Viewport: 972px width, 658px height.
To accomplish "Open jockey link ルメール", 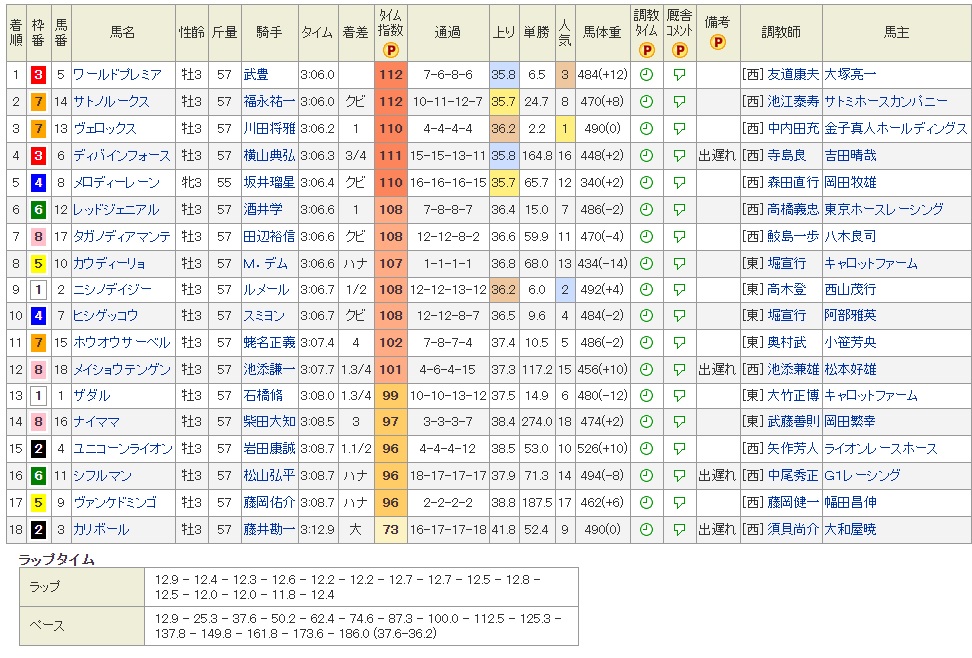I will (267, 290).
